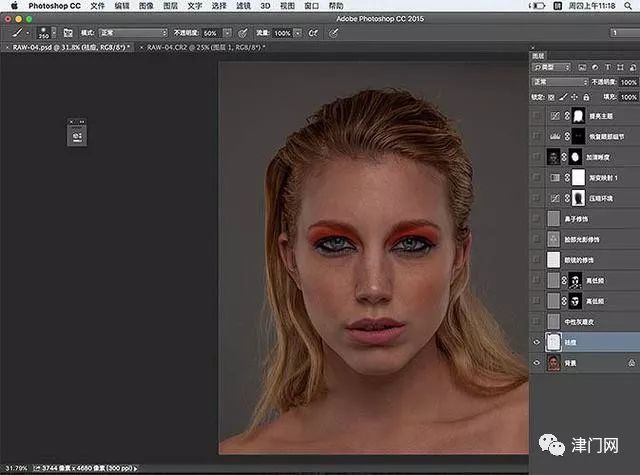Screen dimensions: 640x475
Task: Open layer filter type dropdown
Action: pos(551,67)
